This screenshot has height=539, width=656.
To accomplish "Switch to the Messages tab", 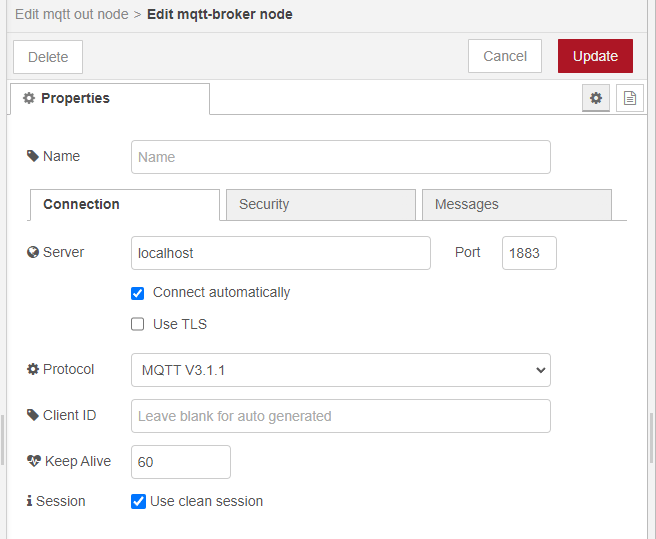I will (x=516, y=204).
